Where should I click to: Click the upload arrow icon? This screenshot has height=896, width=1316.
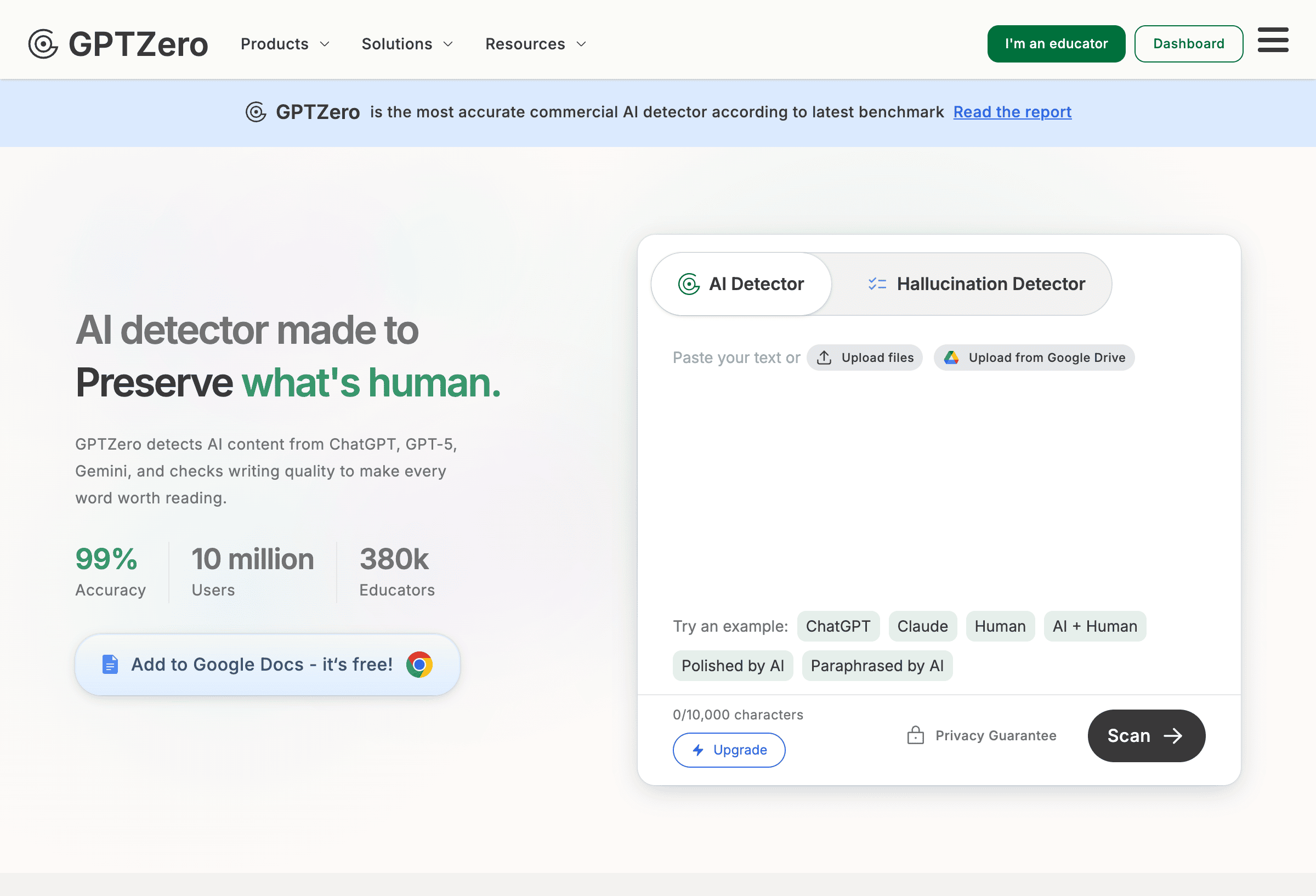pyautogui.click(x=824, y=358)
